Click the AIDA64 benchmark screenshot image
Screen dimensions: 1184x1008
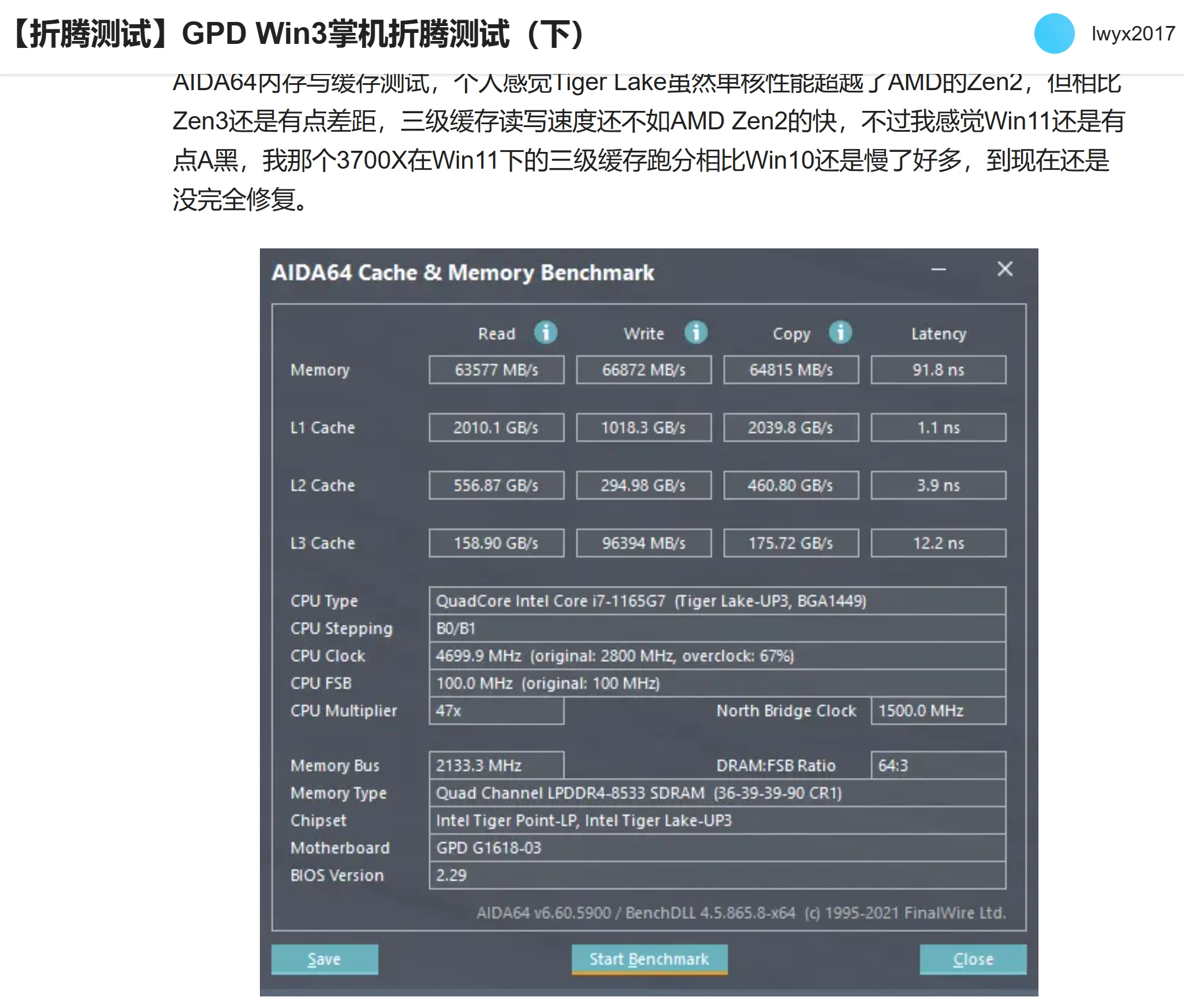pos(649,622)
